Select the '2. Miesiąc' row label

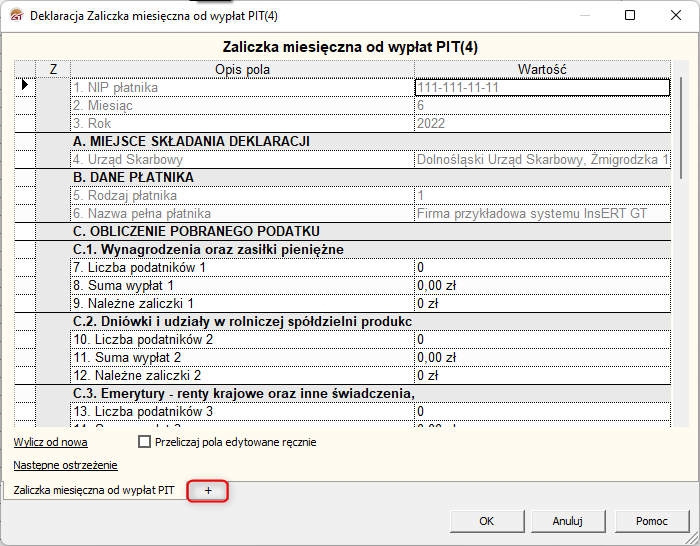pos(242,105)
